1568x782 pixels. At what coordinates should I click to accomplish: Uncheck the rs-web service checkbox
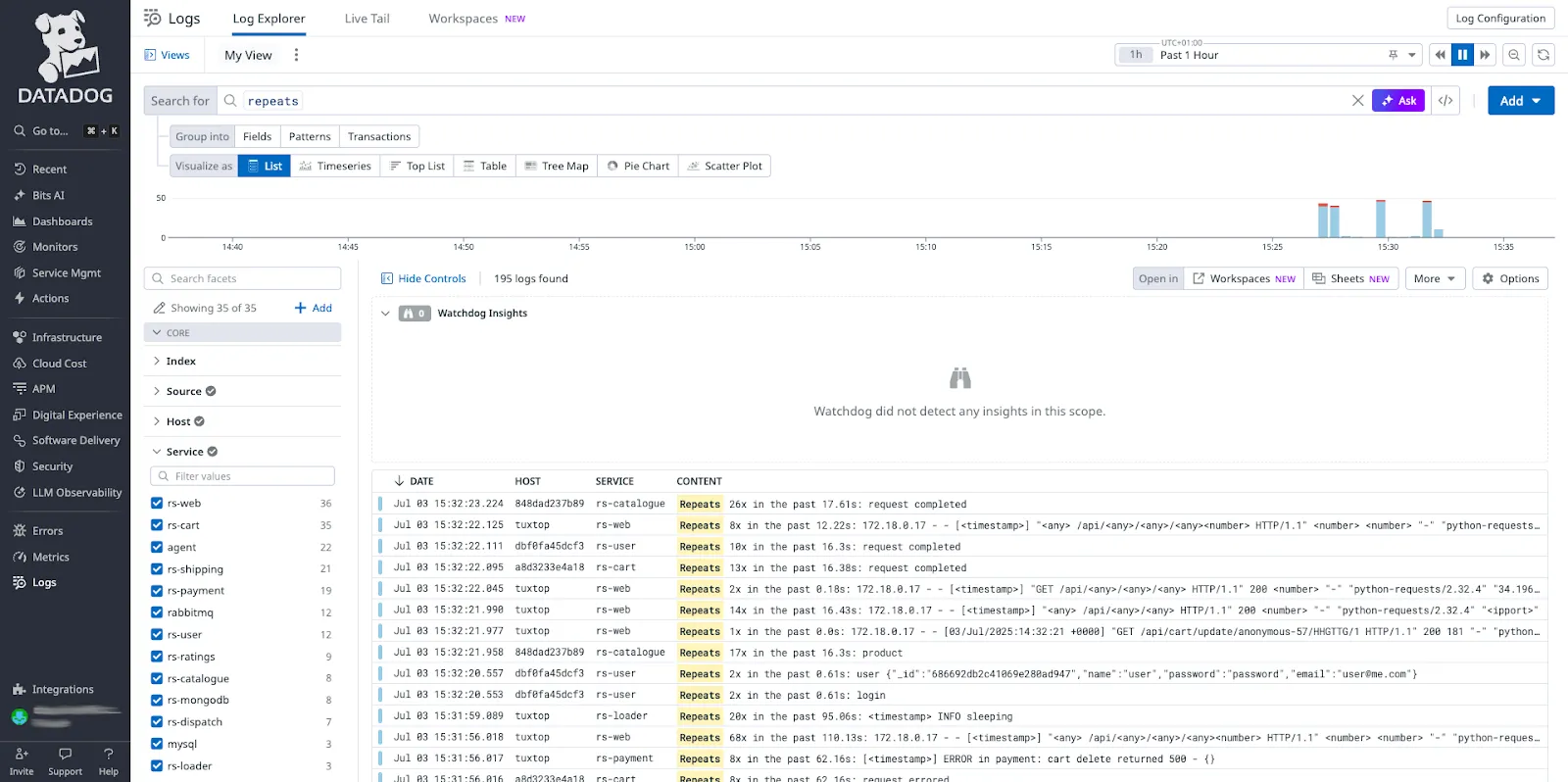157,504
